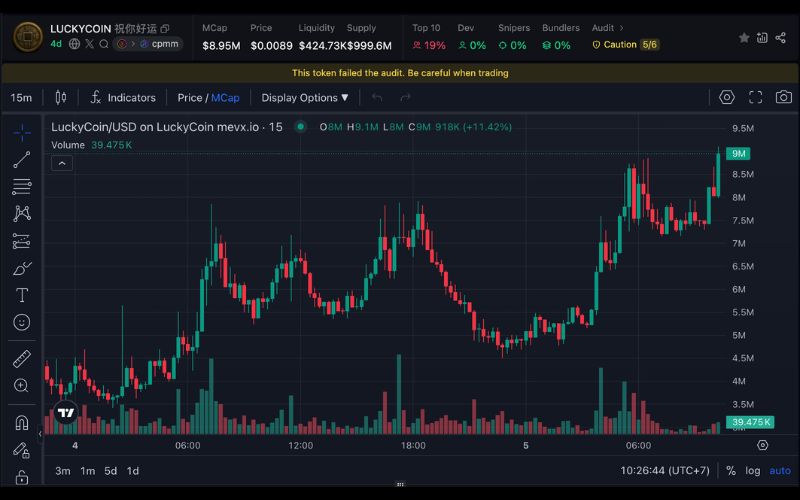The image size is (800, 500).
Task: Click the Caution 5/6 audit badge
Action: [626, 45]
